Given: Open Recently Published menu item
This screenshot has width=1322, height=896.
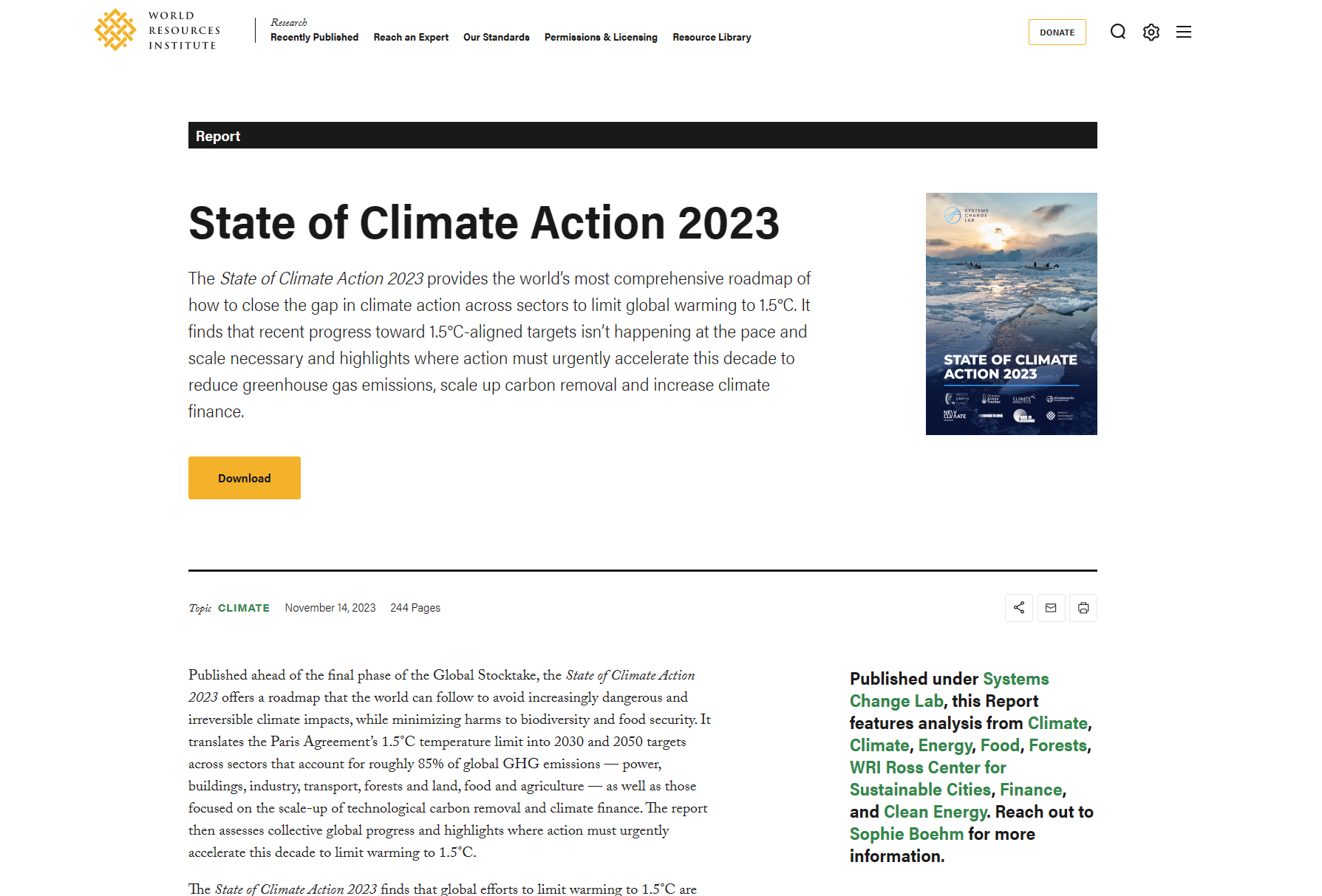Looking at the screenshot, I should [314, 37].
